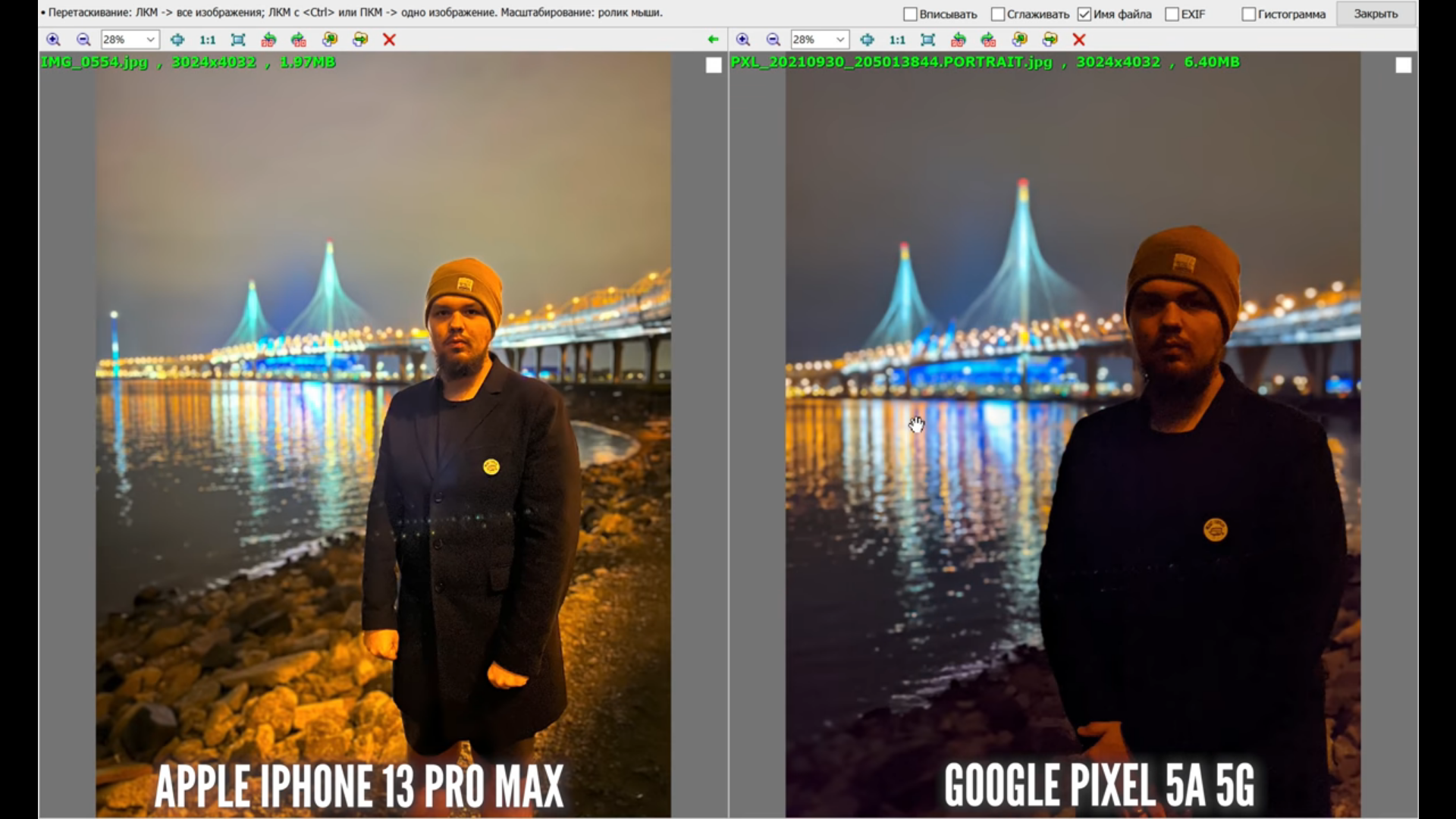This screenshot has height=819, width=1456.
Task: Center the left image in its pane
Action: tap(177, 39)
